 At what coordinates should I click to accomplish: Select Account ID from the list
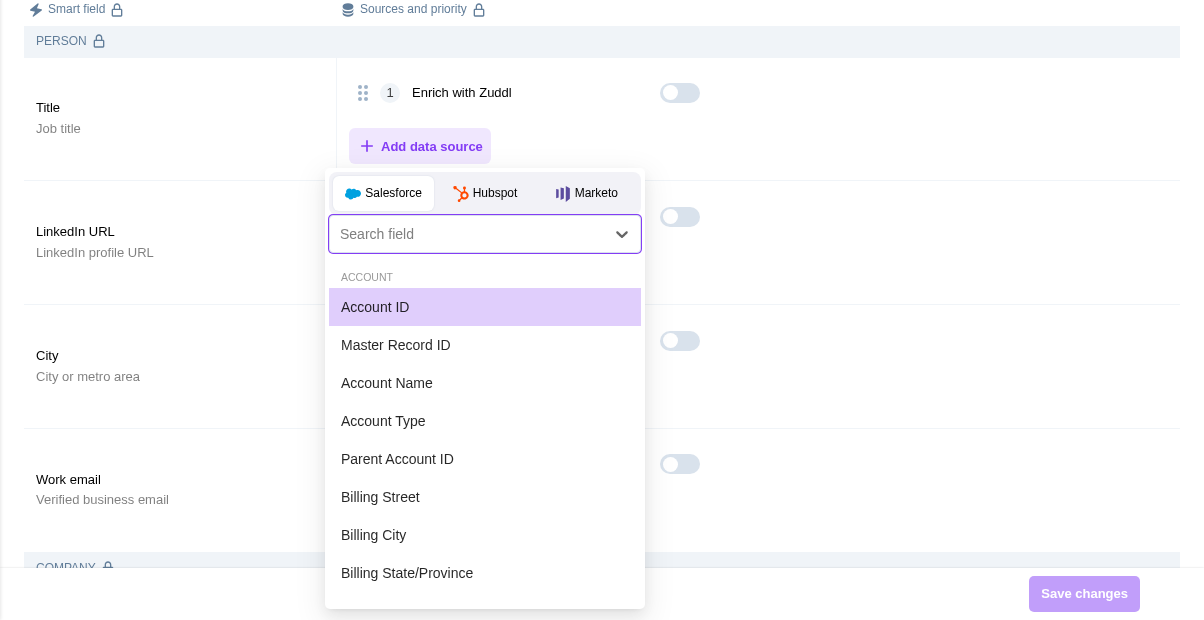coord(485,307)
